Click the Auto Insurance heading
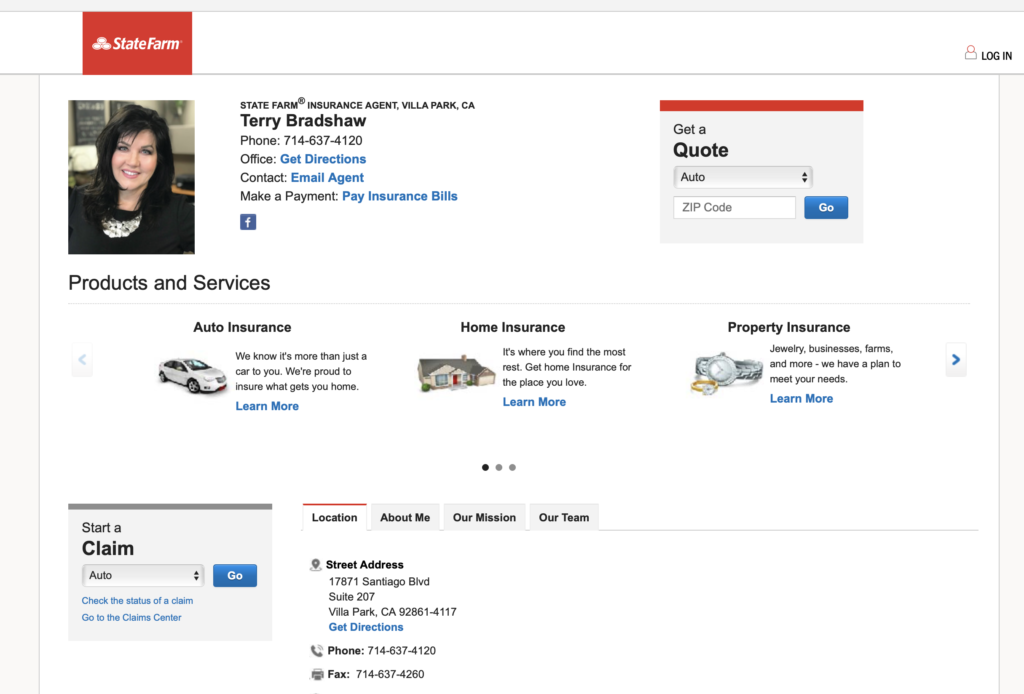 pos(242,328)
